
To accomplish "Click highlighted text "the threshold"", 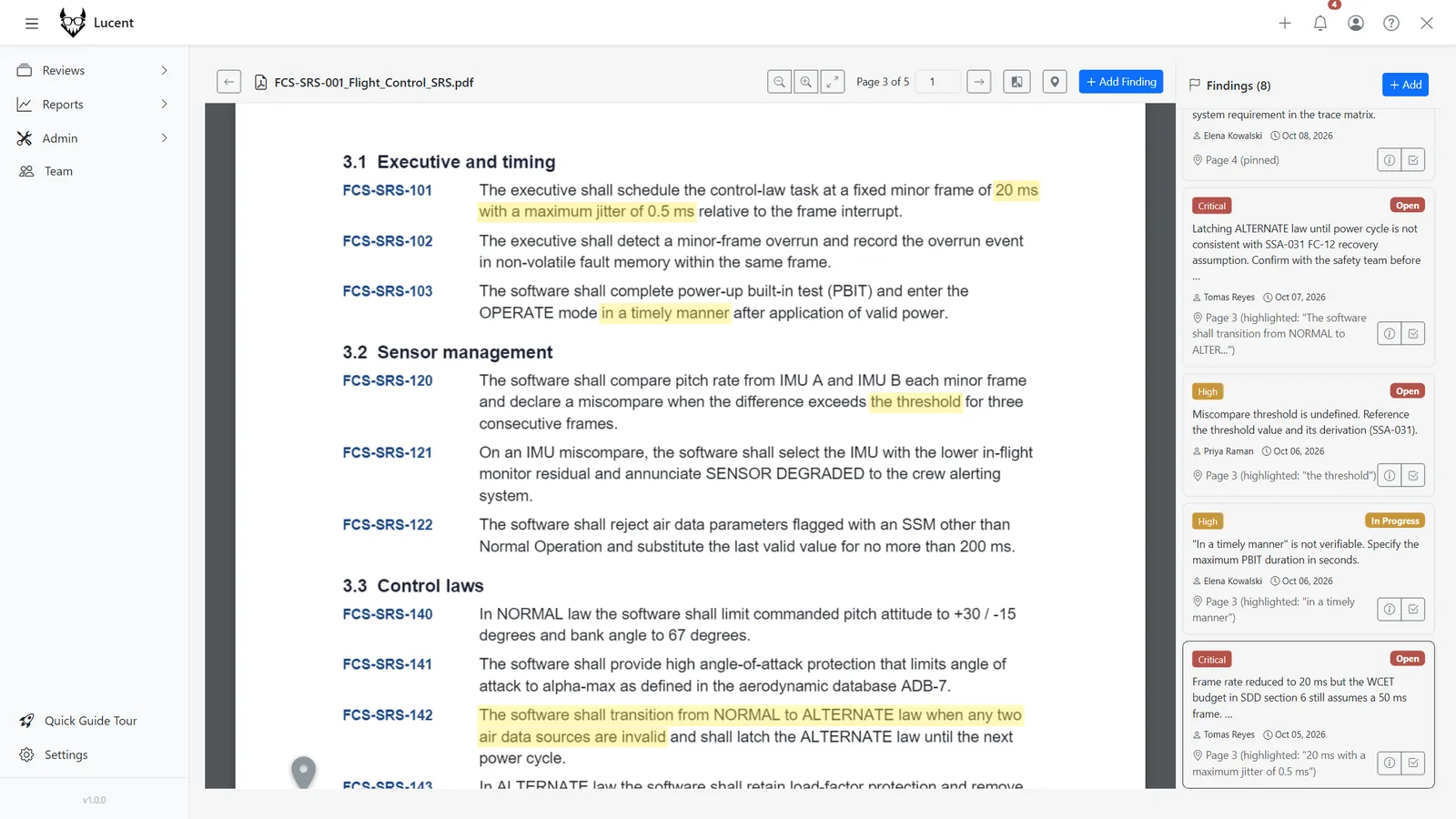I will point(915,402).
